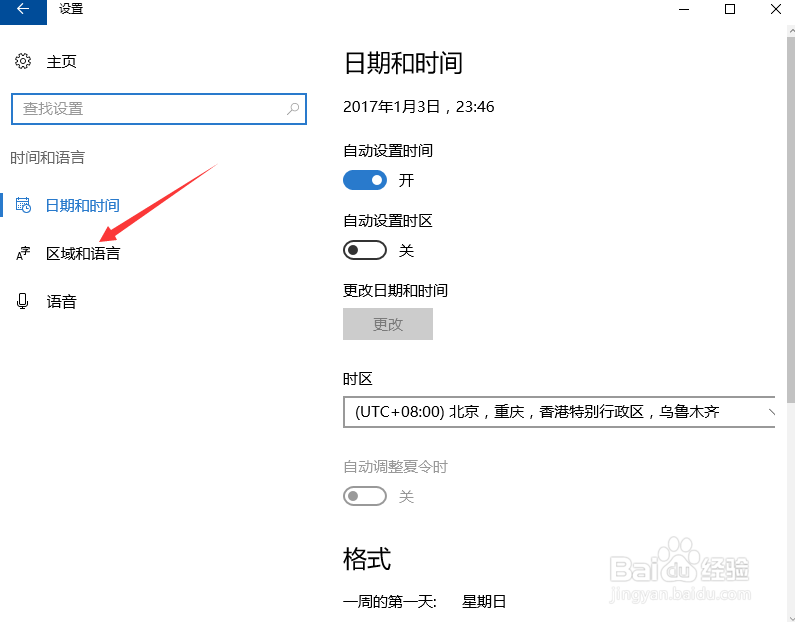Click the 更改 button
795x622 pixels.
click(x=388, y=324)
